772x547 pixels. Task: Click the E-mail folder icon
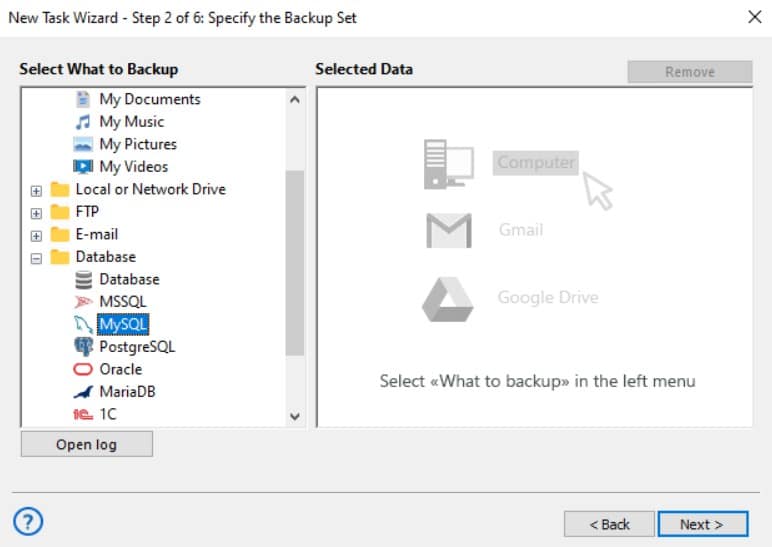[x=60, y=234]
